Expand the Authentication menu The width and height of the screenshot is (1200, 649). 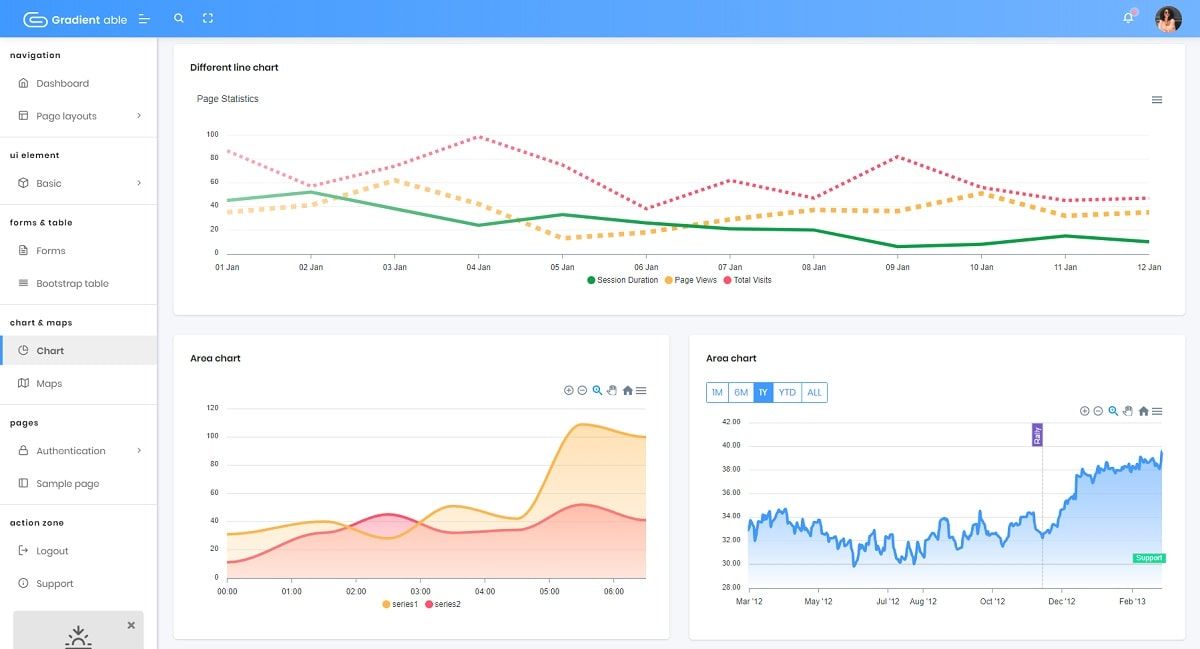point(78,451)
